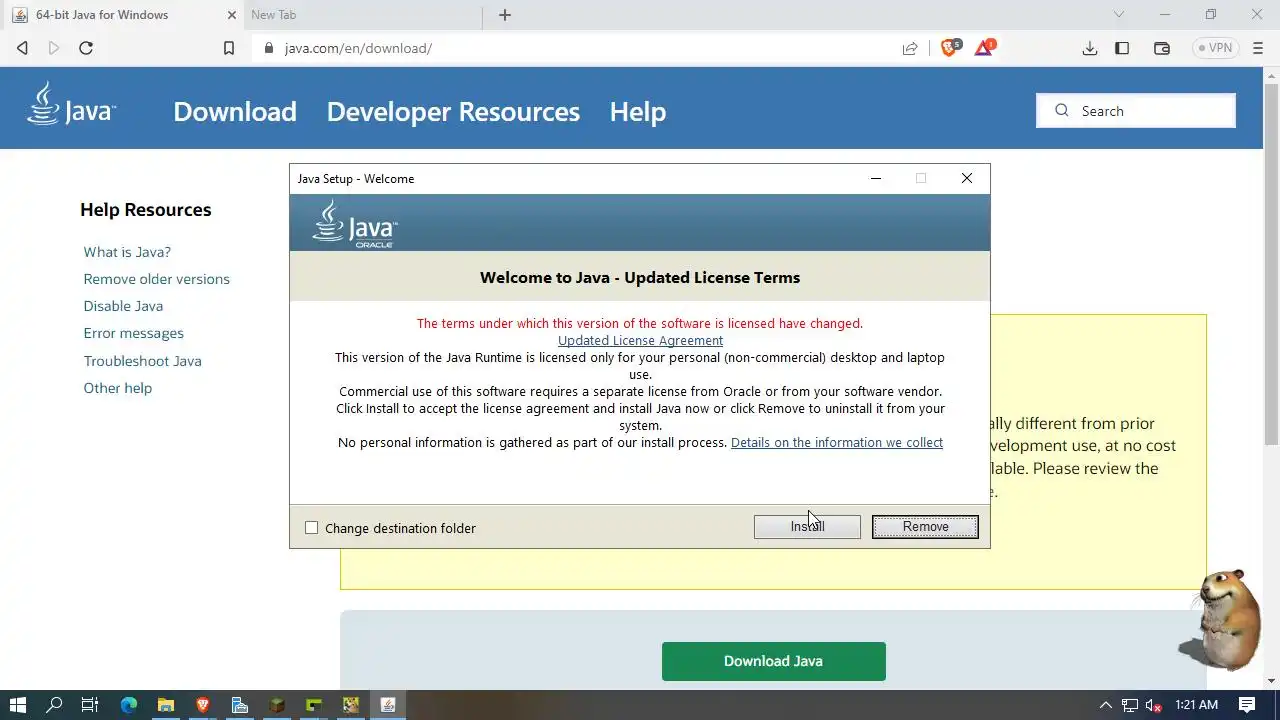The image size is (1280, 720).
Task: Open the 1:21 AM clock
Action: coord(1196,705)
